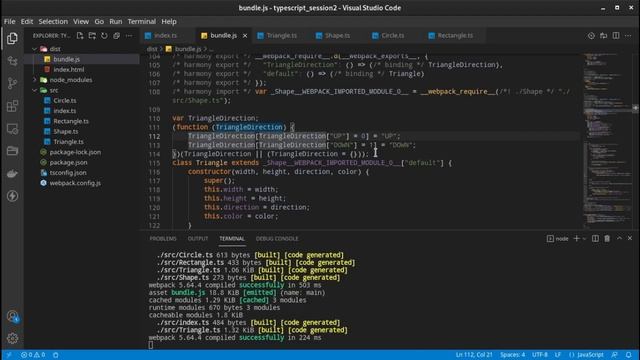Viewport: 640px width, 360px height.
Task: Show the Debug Console panel tab
Action: pos(277,239)
